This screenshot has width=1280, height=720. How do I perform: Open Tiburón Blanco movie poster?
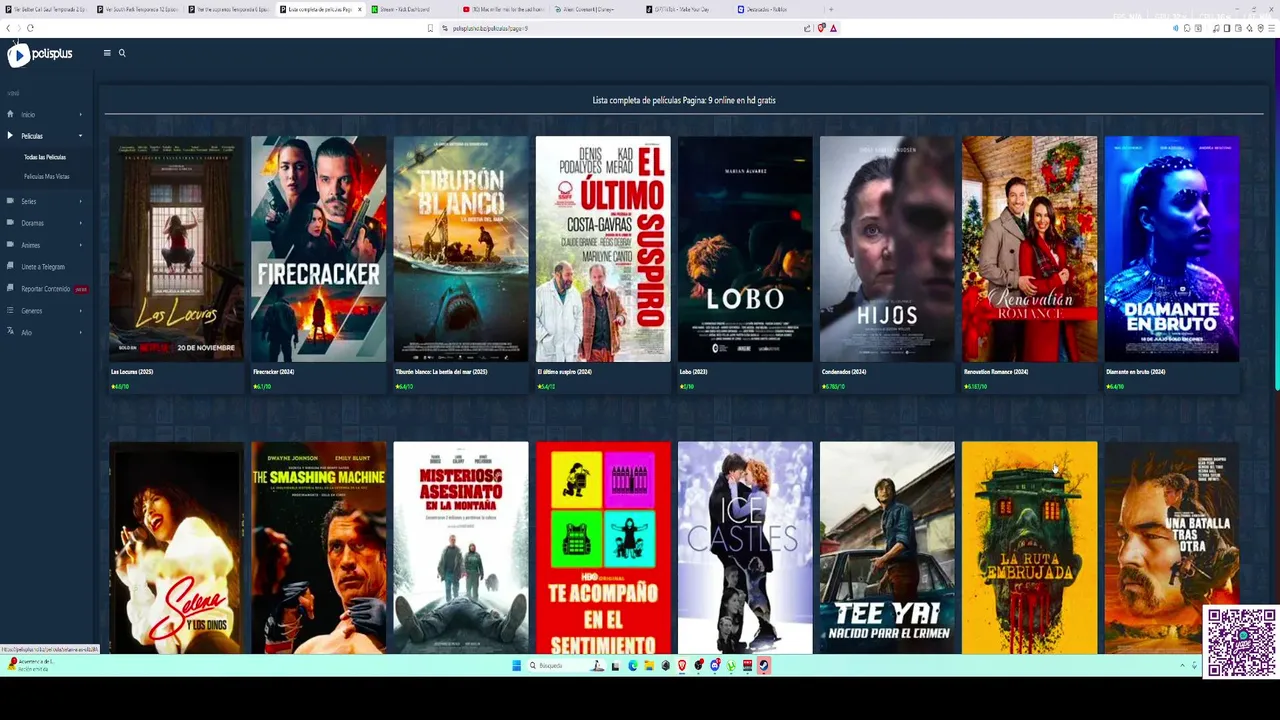[460, 249]
